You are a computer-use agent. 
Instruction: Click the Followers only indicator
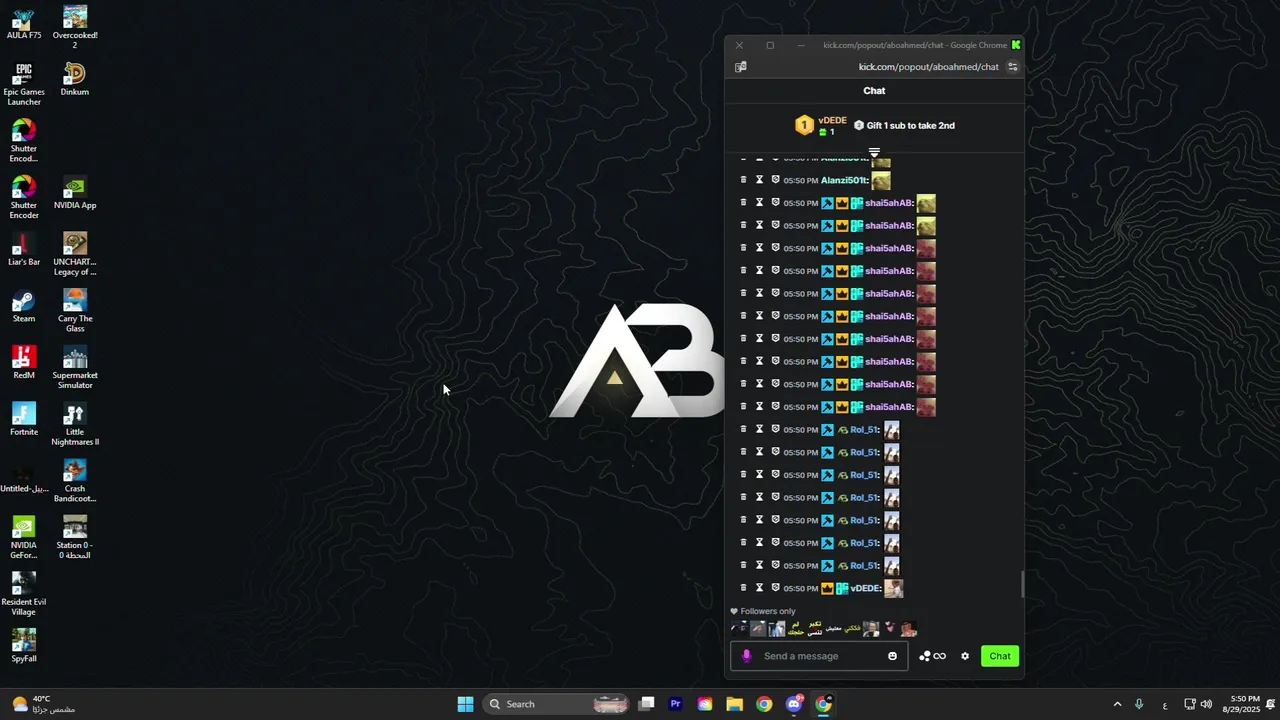point(763,611)
